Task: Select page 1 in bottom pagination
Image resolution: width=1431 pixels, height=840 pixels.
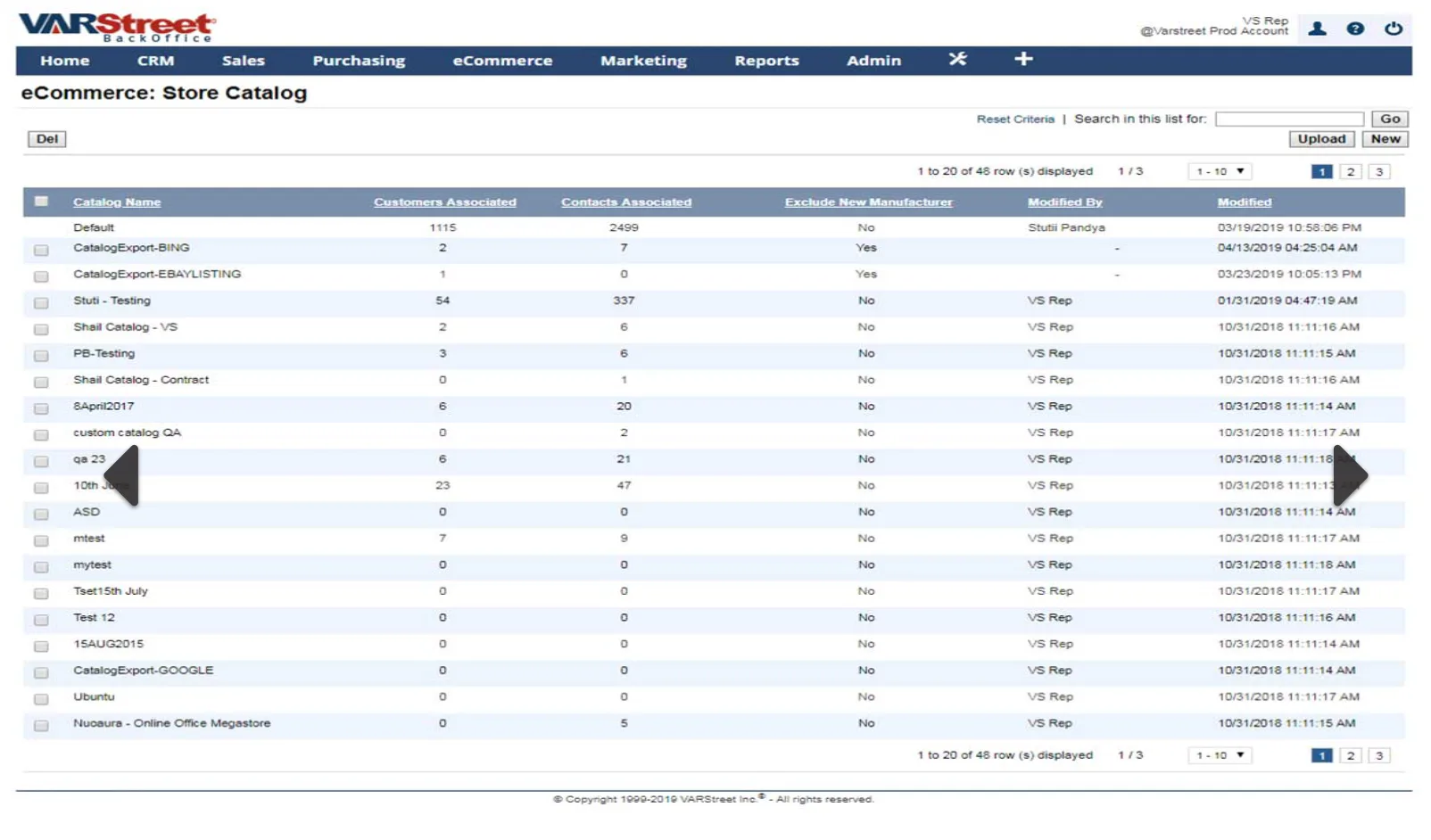Action: (1322, 756)
